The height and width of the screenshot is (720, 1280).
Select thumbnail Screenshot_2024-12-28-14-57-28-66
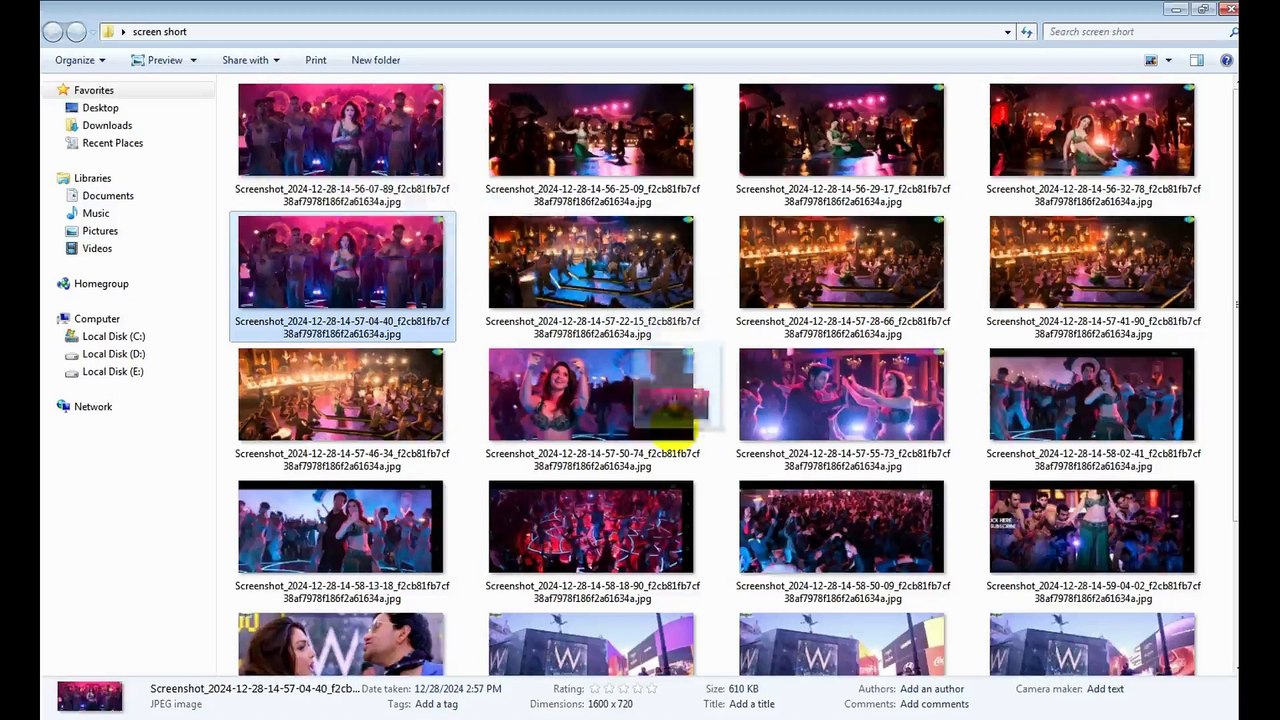(841, 262)
